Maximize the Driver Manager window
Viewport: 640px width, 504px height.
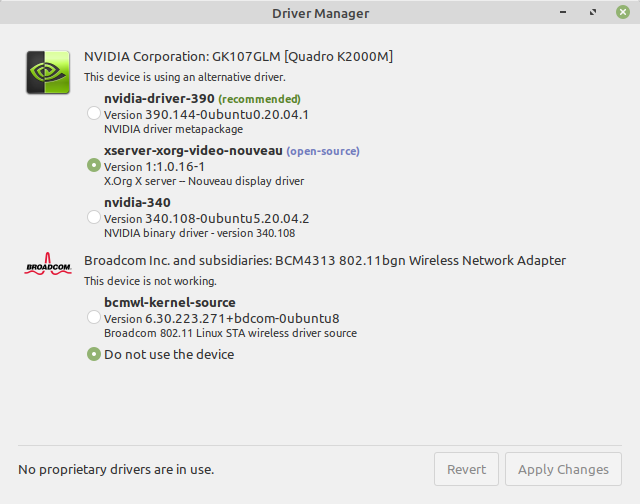pyautogui.click(x=593, y=12)
